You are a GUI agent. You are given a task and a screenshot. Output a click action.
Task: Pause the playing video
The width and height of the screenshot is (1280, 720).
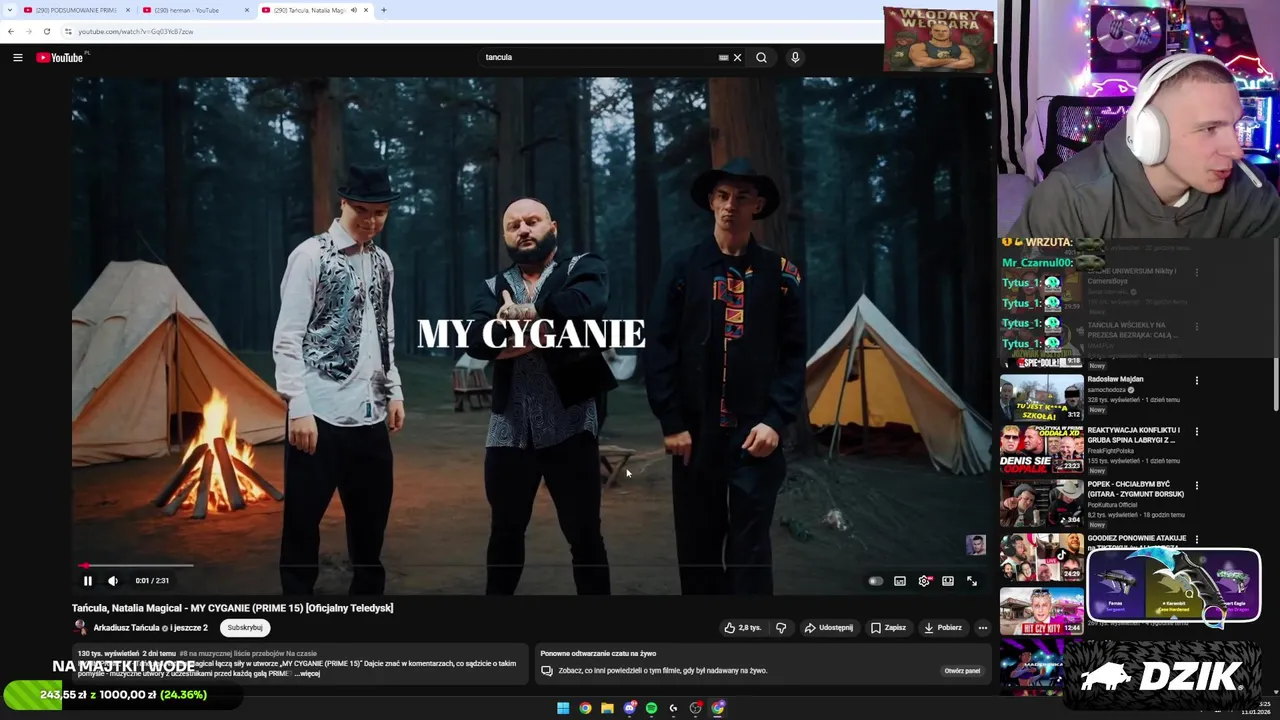pos(87,581)
